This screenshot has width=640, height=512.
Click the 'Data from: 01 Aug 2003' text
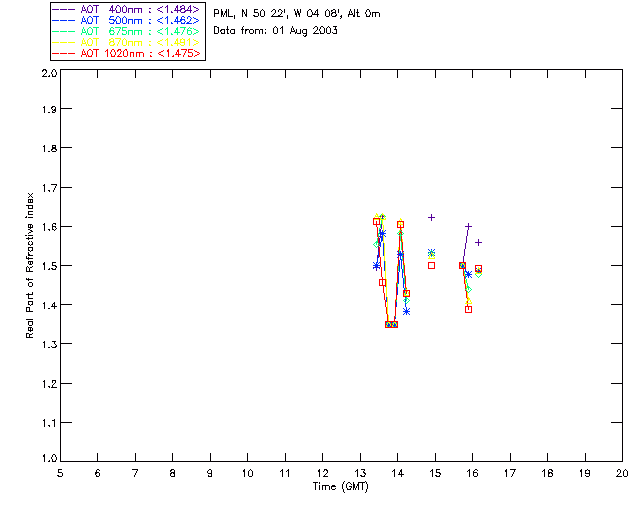tap(275, 31)
